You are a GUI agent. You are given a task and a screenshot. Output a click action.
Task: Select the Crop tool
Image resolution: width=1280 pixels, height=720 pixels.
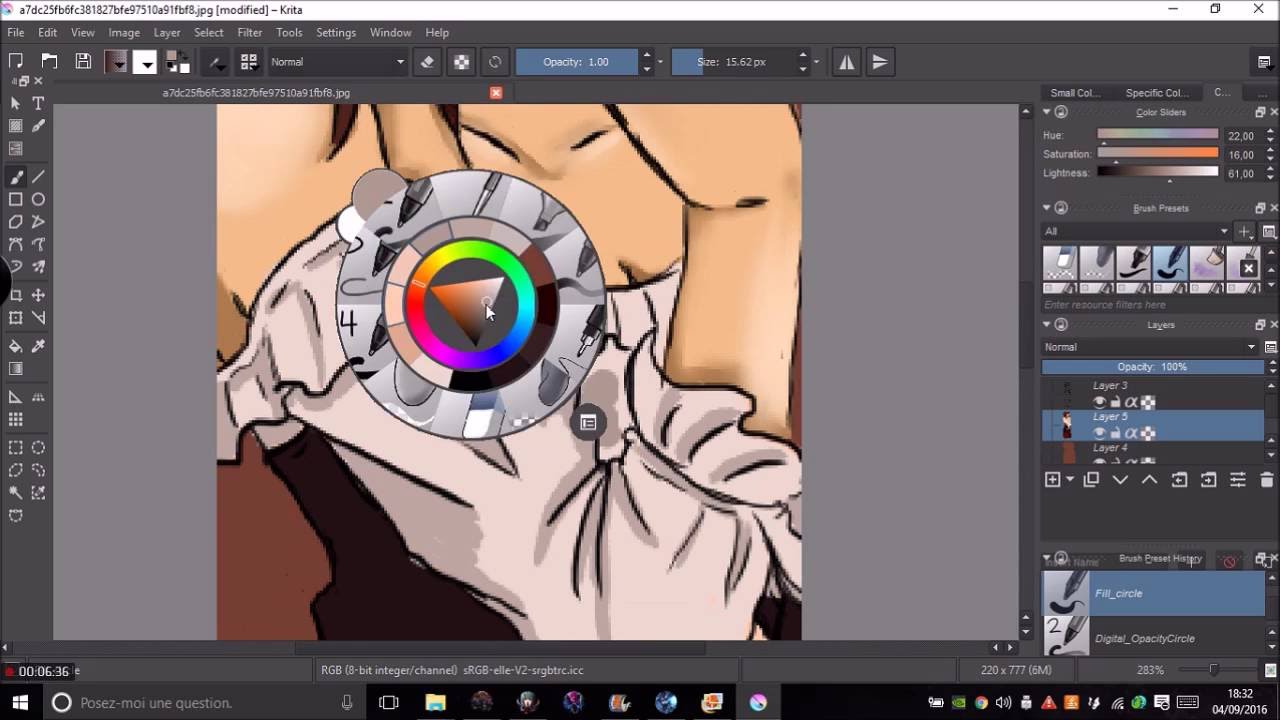(16, 295)
